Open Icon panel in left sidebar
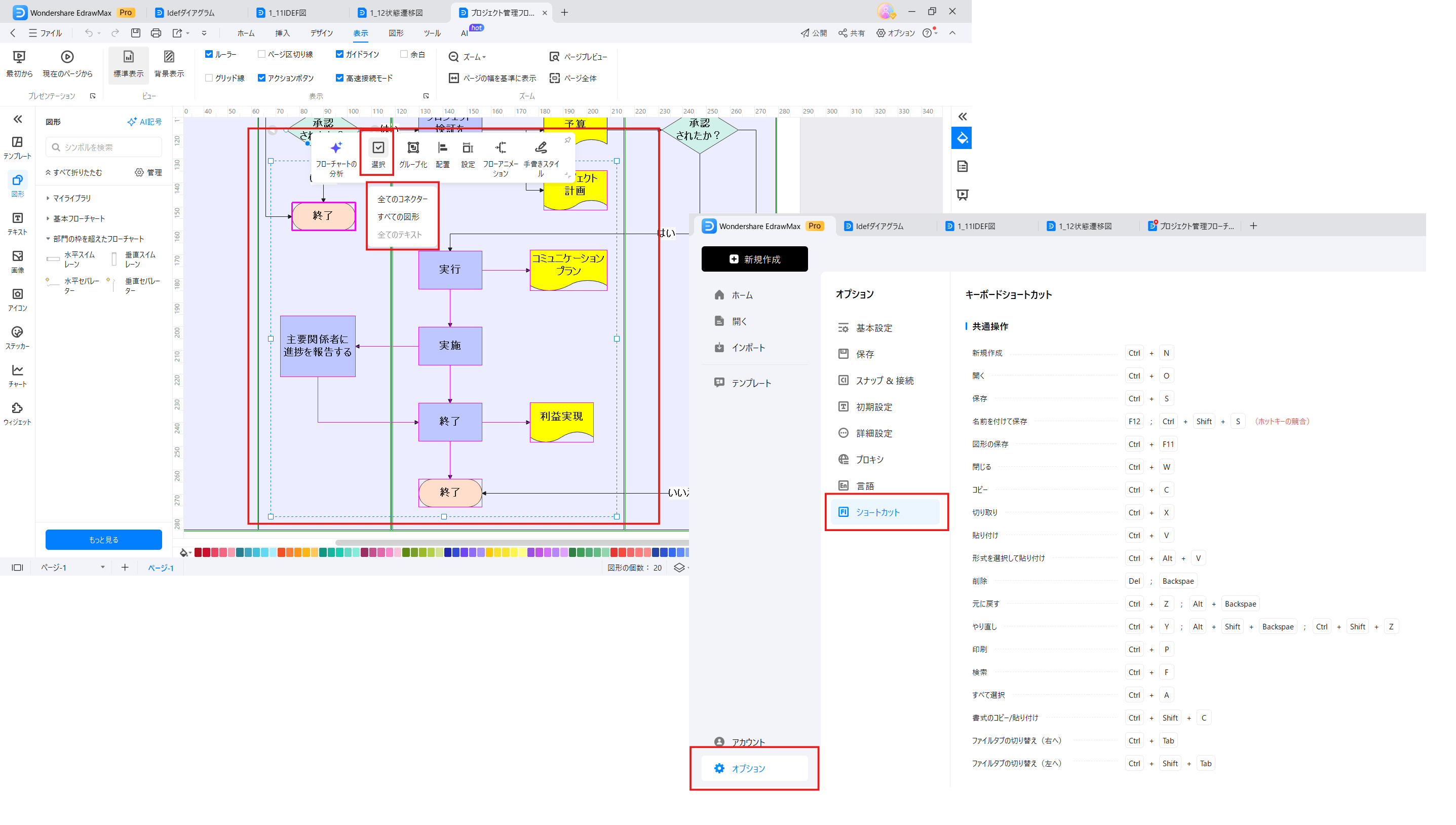This screenshot has height=825, width=1456. pos(18,299)
